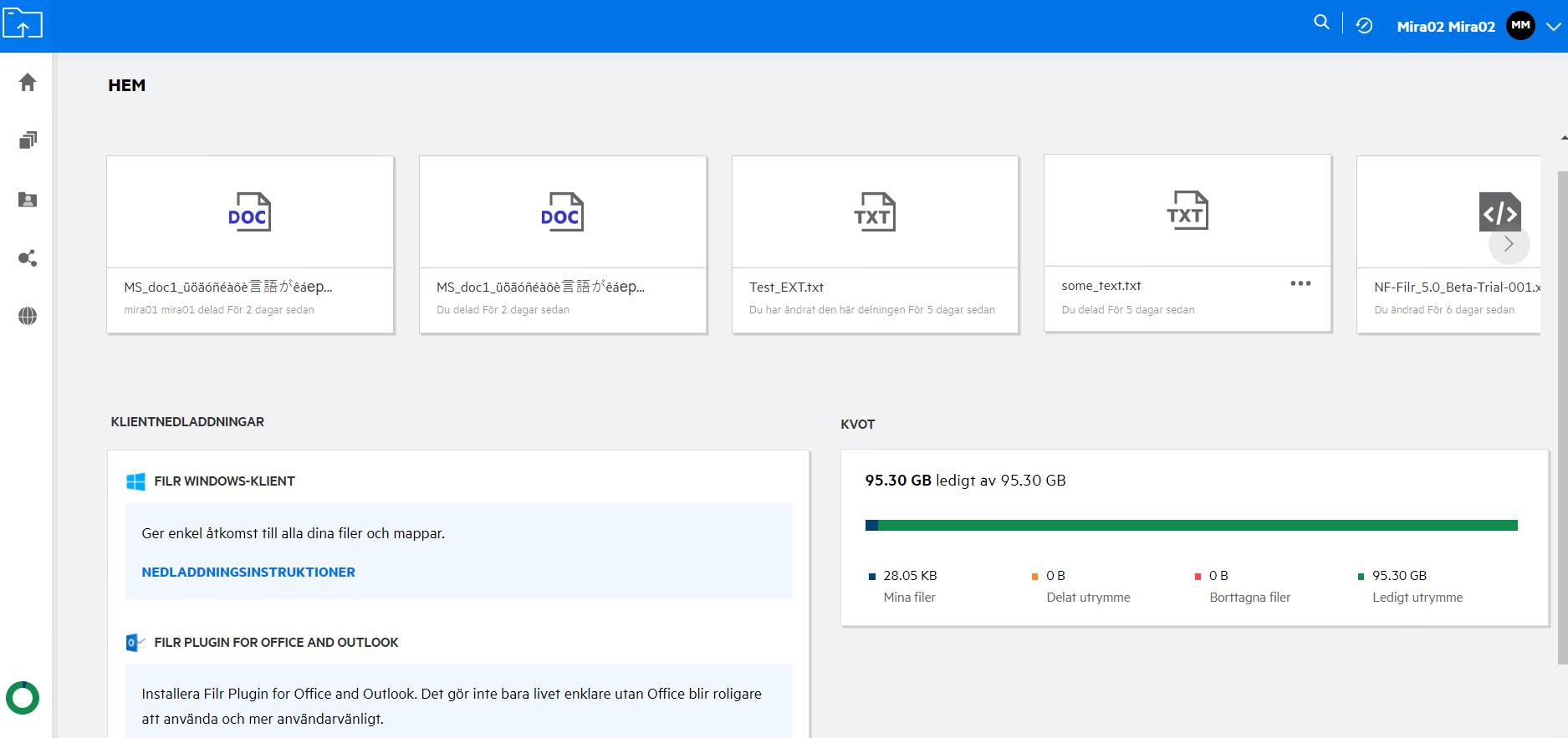Open the Home icon in sidebar

point(28,82)
